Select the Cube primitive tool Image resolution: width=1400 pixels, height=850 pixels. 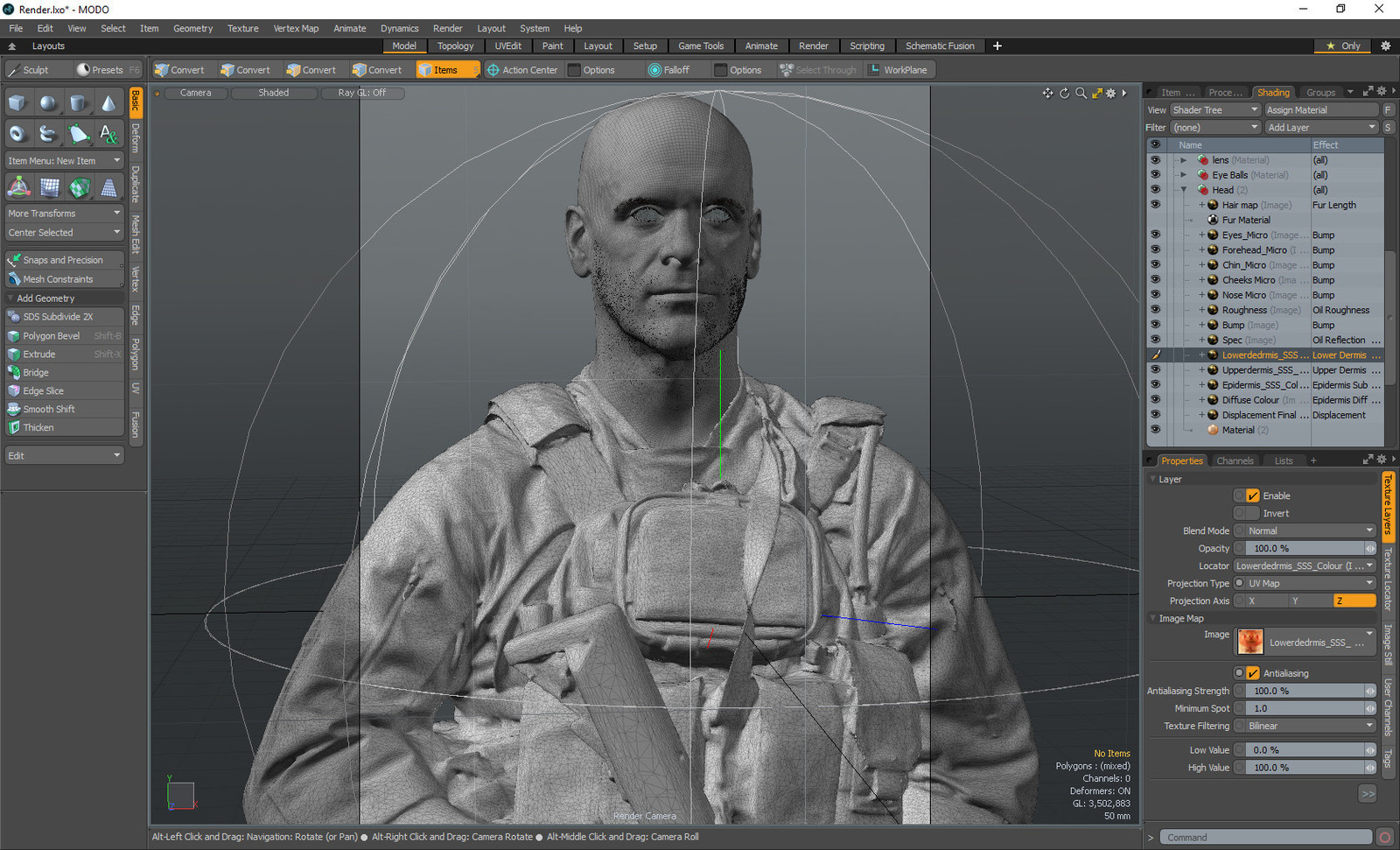17,103
